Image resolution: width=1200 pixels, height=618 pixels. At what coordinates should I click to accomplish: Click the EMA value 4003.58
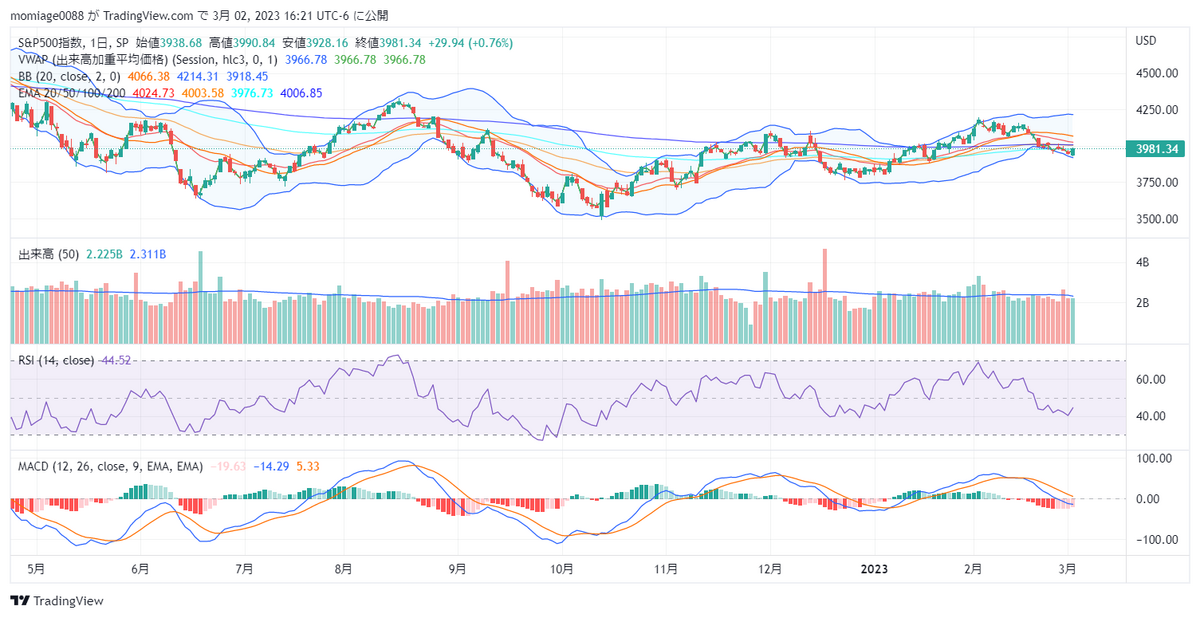[x=203, y=93]
